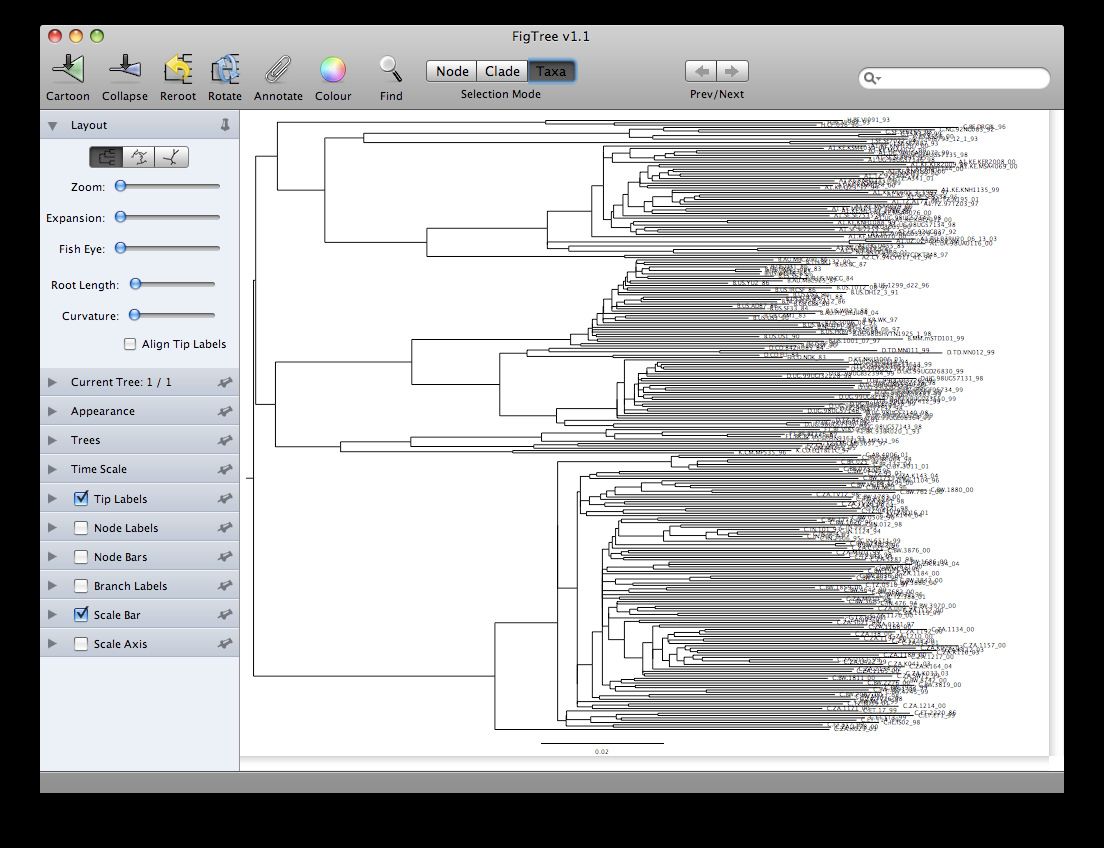The height and width of the screenshot is (848, 1104).
Task: Enable Align Tip Labels
Action: [129, 343]
